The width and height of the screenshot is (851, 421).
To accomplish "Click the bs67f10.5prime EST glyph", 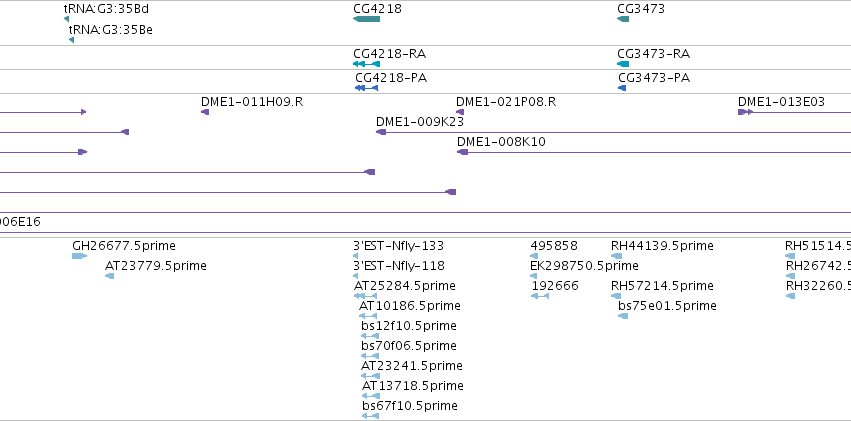I will click(x=370, y=416).
